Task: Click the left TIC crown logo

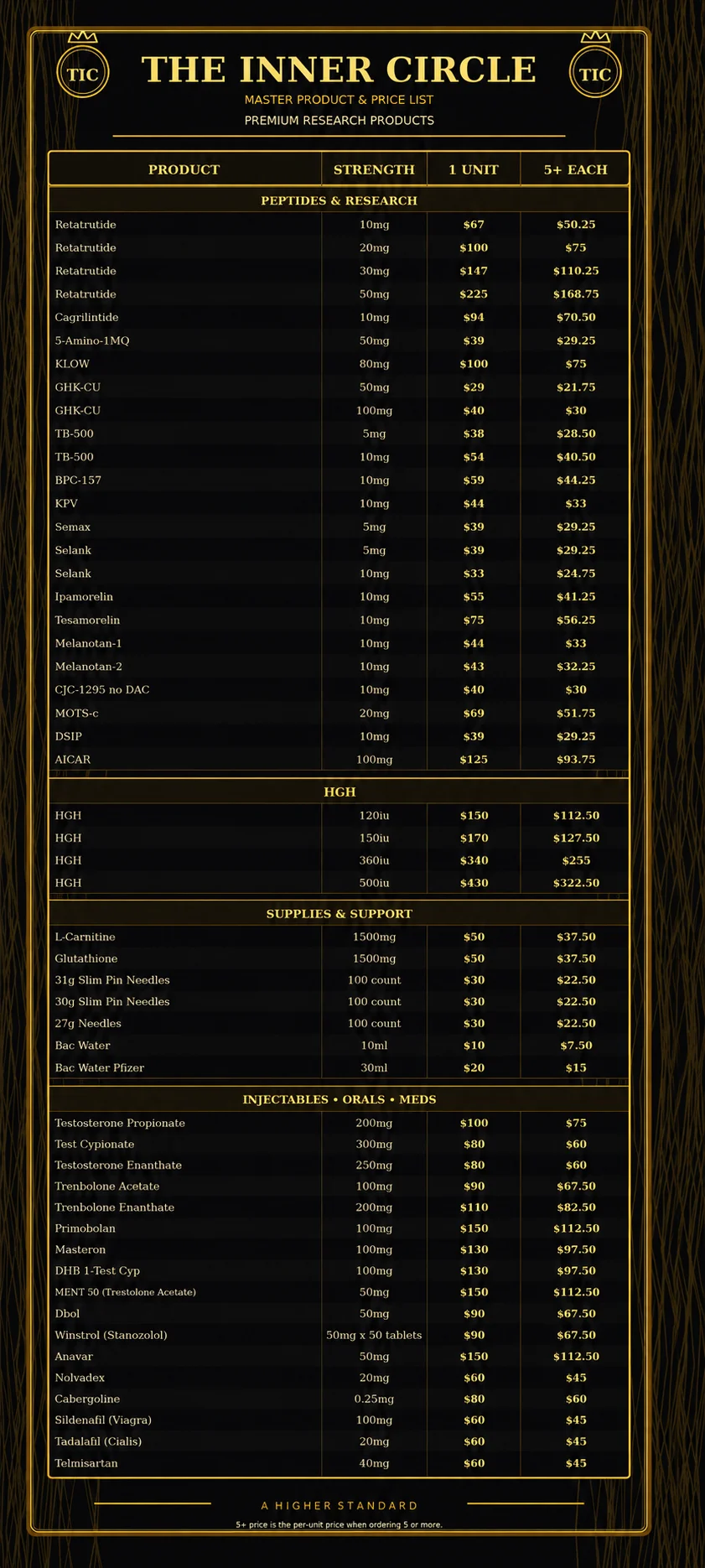Action: [82, 66]
